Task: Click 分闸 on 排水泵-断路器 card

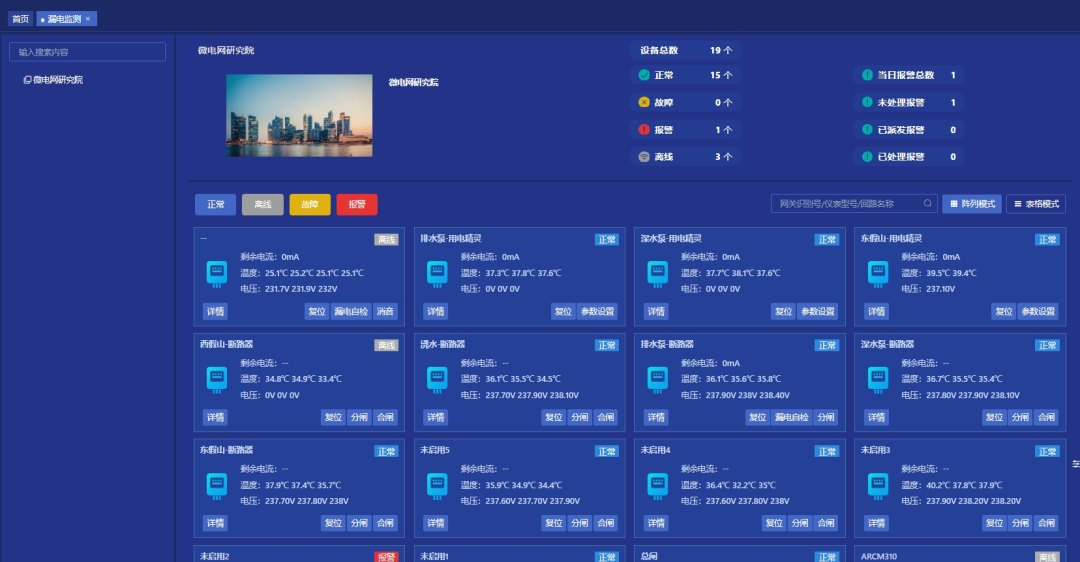Action: (826, 417)
